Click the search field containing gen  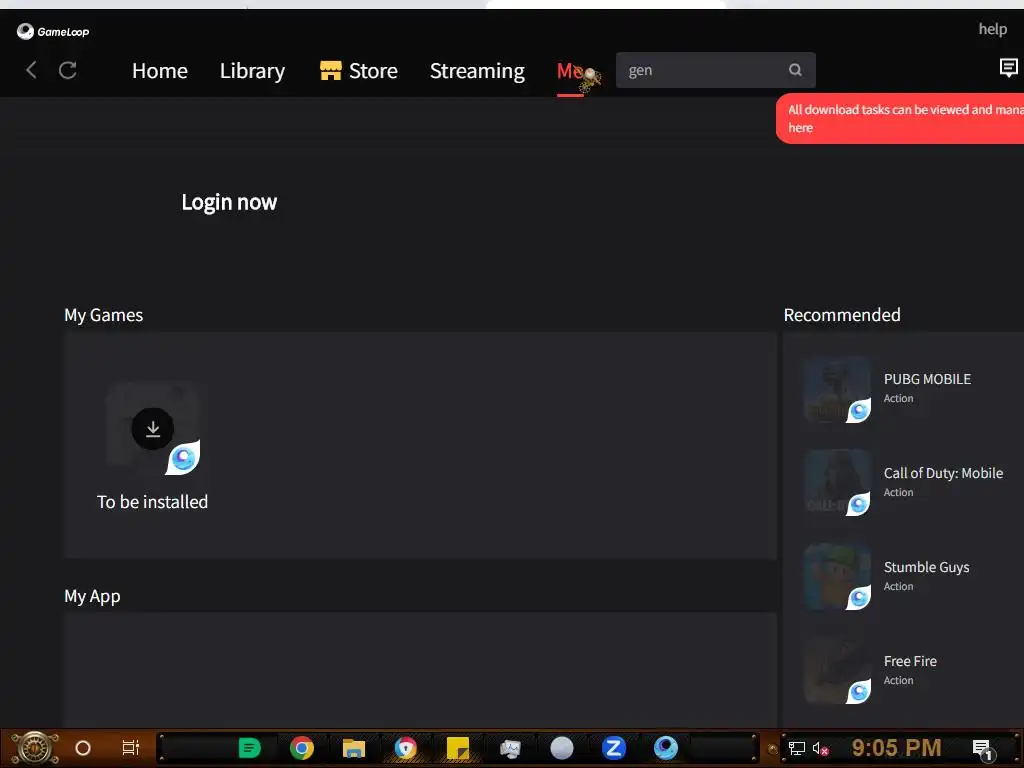tap(715, 70)
